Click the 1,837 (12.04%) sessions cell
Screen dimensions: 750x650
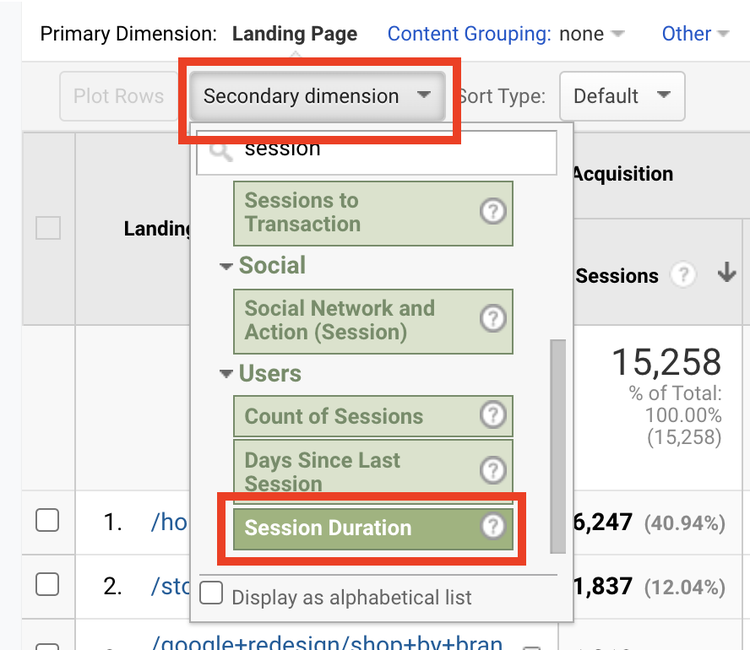click(649, 586)
